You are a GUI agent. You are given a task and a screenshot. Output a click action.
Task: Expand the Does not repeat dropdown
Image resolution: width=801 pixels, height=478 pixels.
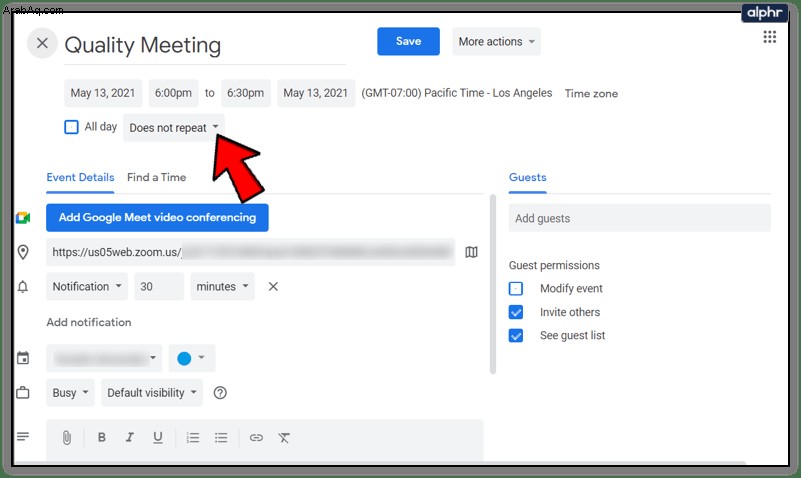(x=174, y=128)
